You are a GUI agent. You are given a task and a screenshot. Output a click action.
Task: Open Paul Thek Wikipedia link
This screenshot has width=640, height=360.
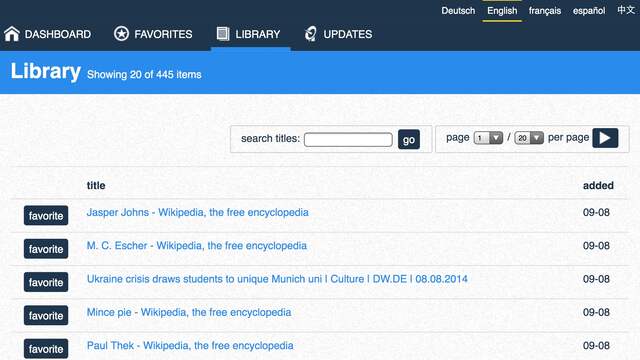click(190, 346)
